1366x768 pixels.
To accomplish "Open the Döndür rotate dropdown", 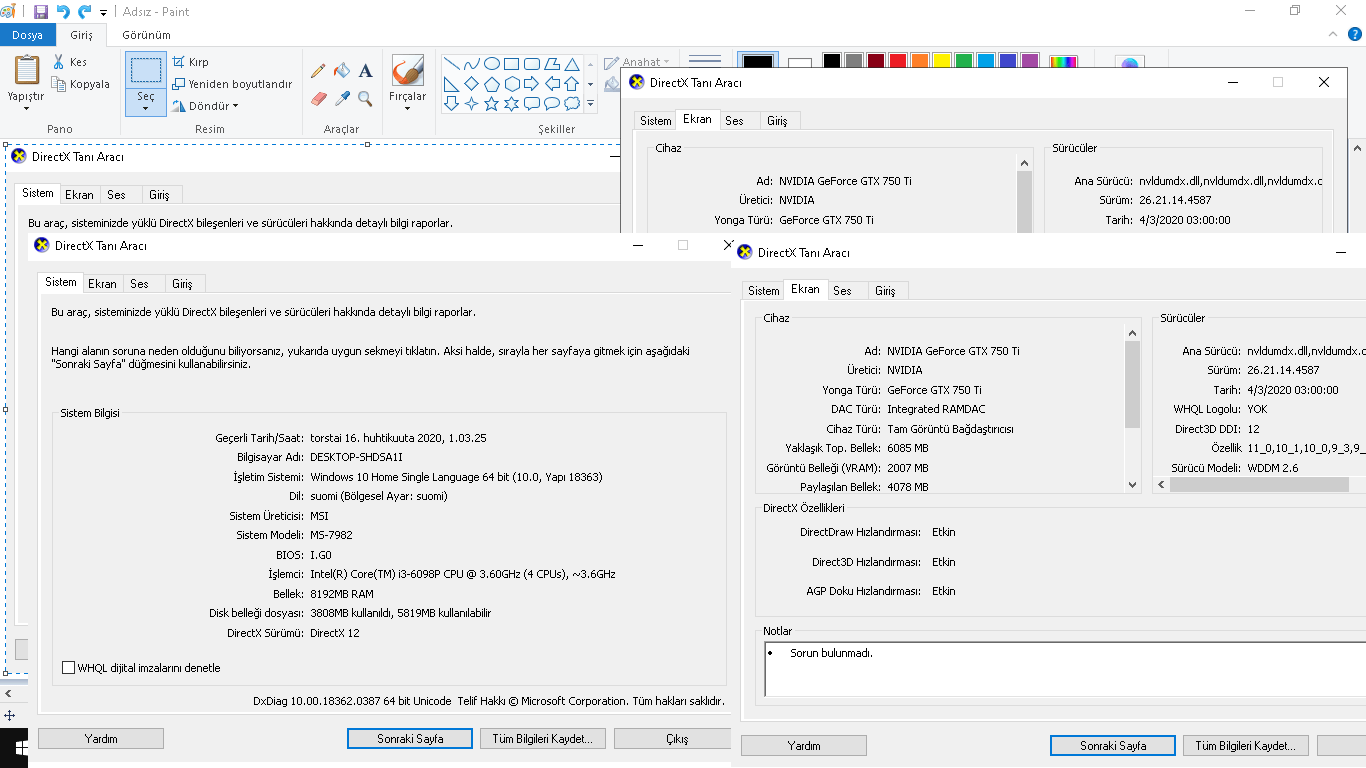I will [x=206, y=106].
